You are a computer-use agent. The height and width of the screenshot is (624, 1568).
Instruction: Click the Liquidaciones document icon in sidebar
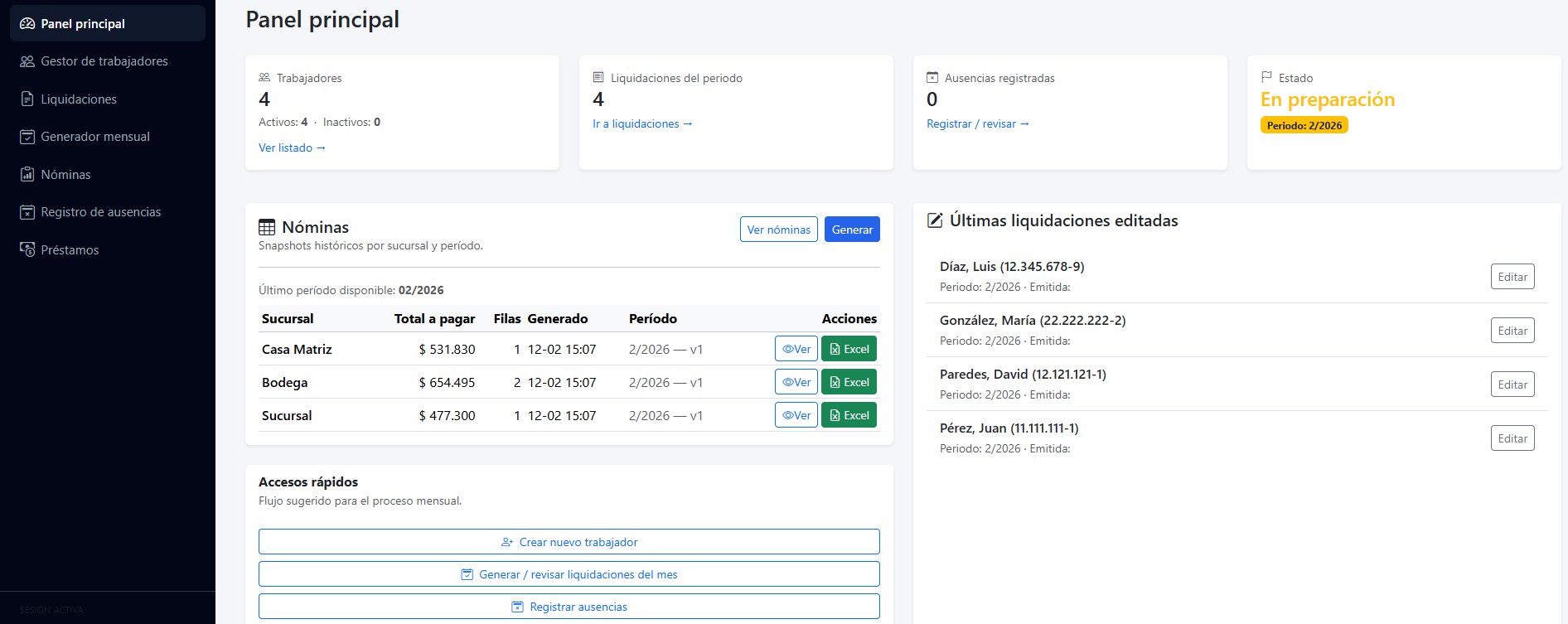click(x=27, y=99)
